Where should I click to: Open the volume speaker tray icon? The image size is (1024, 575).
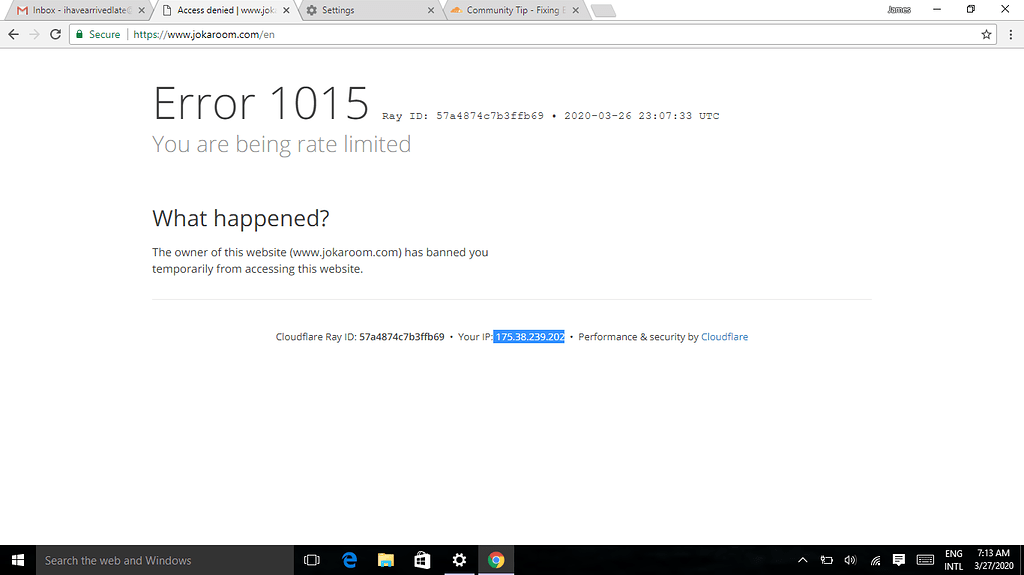point(850,560)
